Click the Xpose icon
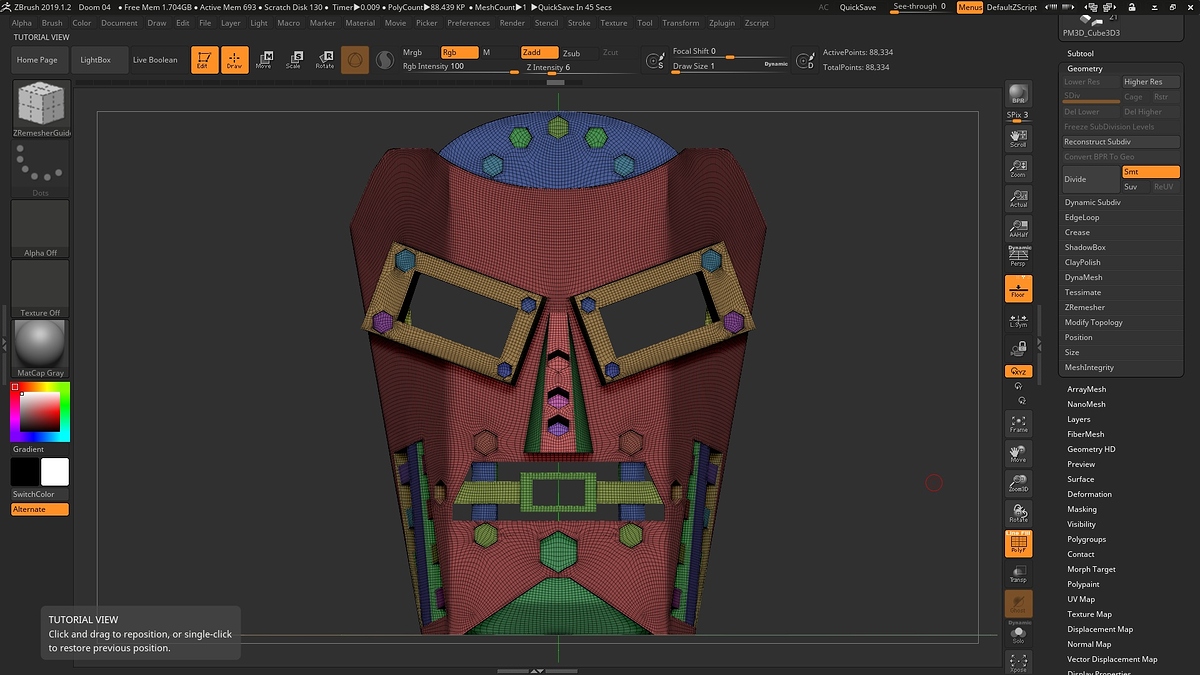Screen dimensions: 1200x675 tap(1018, 662)
